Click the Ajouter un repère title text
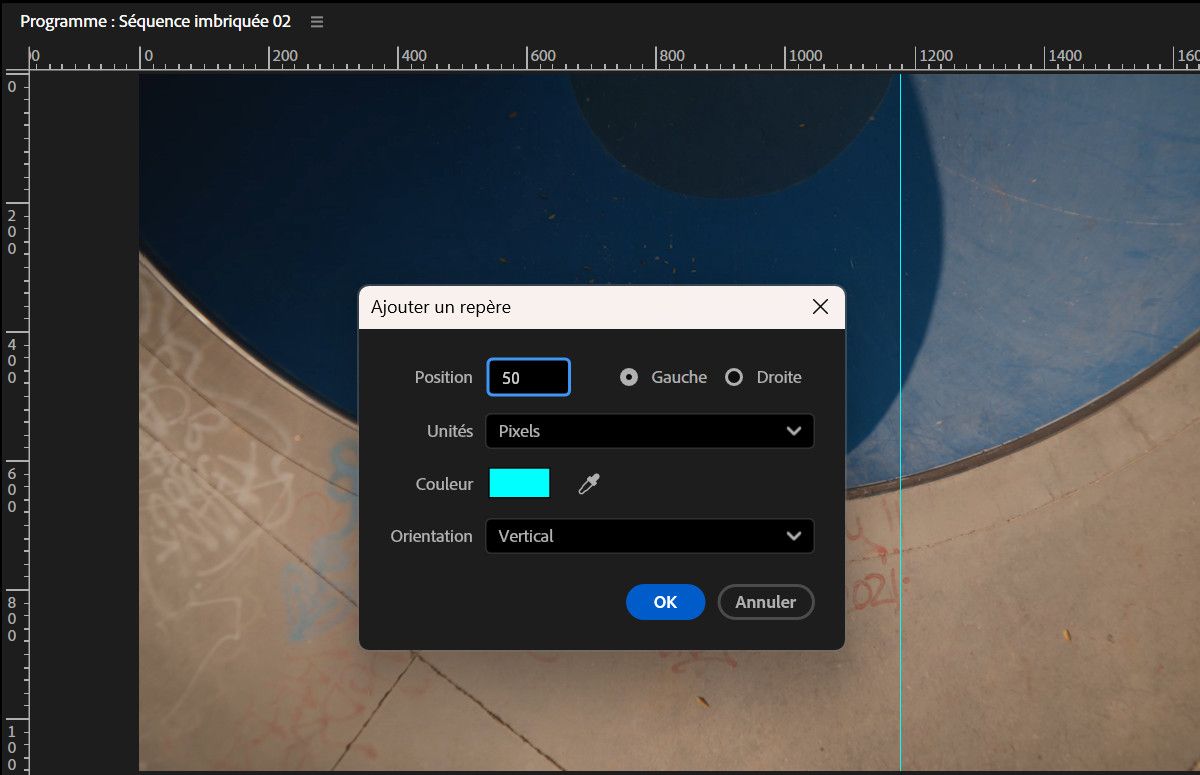This screenshot has width=1200, height=775. [441, 307]
